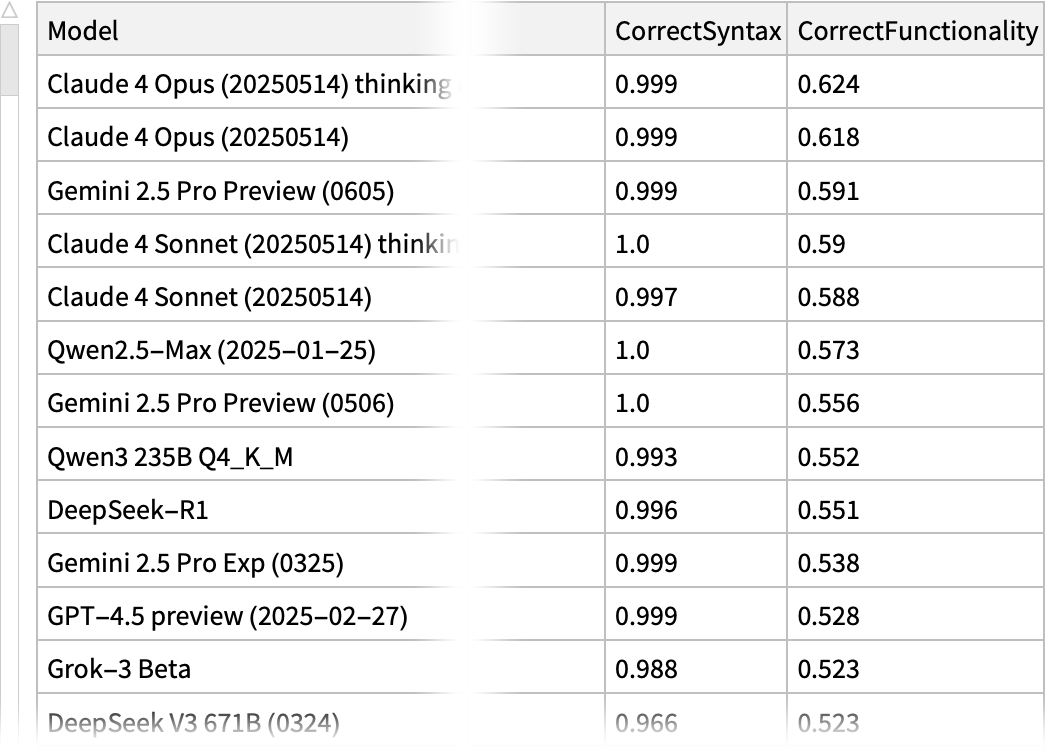Sort by the CorrectSyntax column header

697,31
